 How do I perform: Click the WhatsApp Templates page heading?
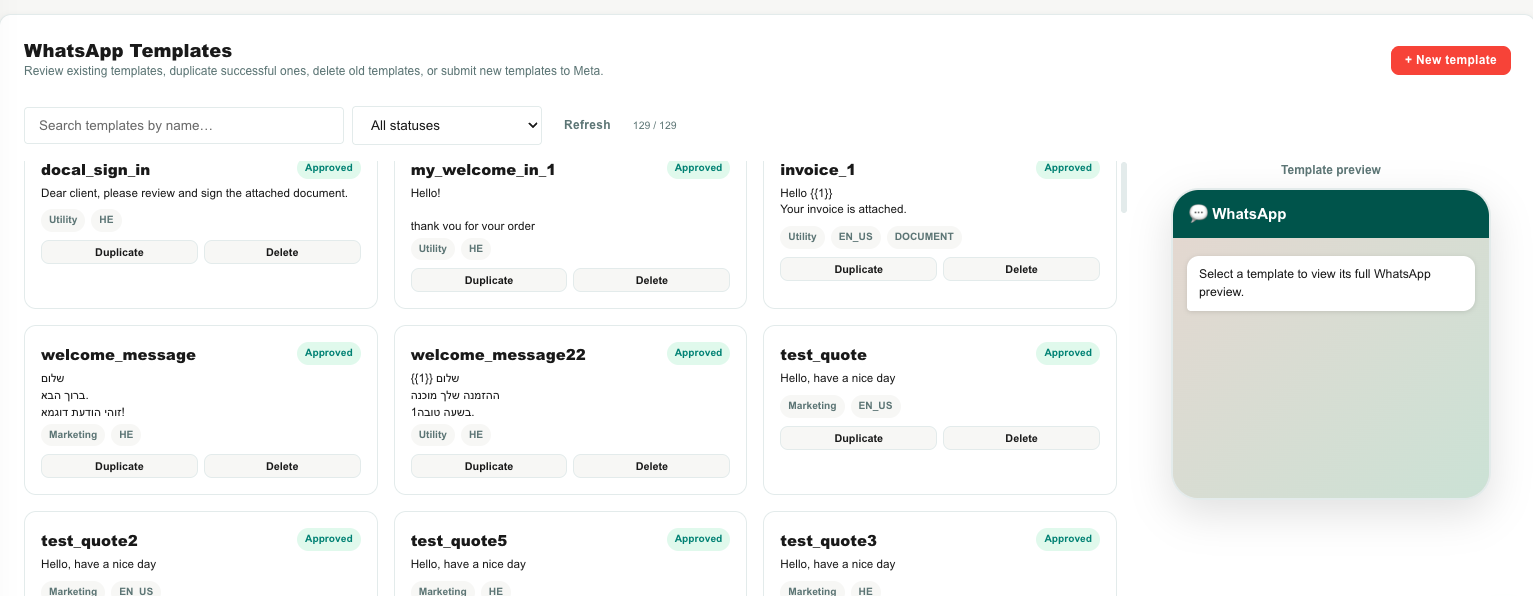click(128, 51)
